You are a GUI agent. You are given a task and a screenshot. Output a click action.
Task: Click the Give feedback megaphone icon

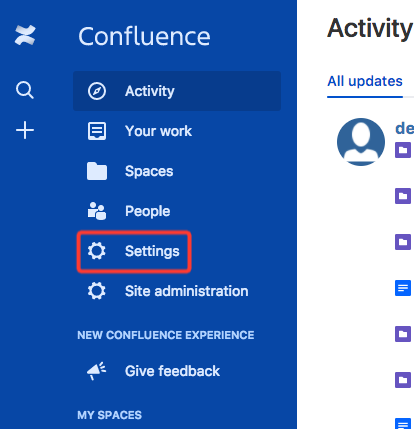tap(97, 371)
